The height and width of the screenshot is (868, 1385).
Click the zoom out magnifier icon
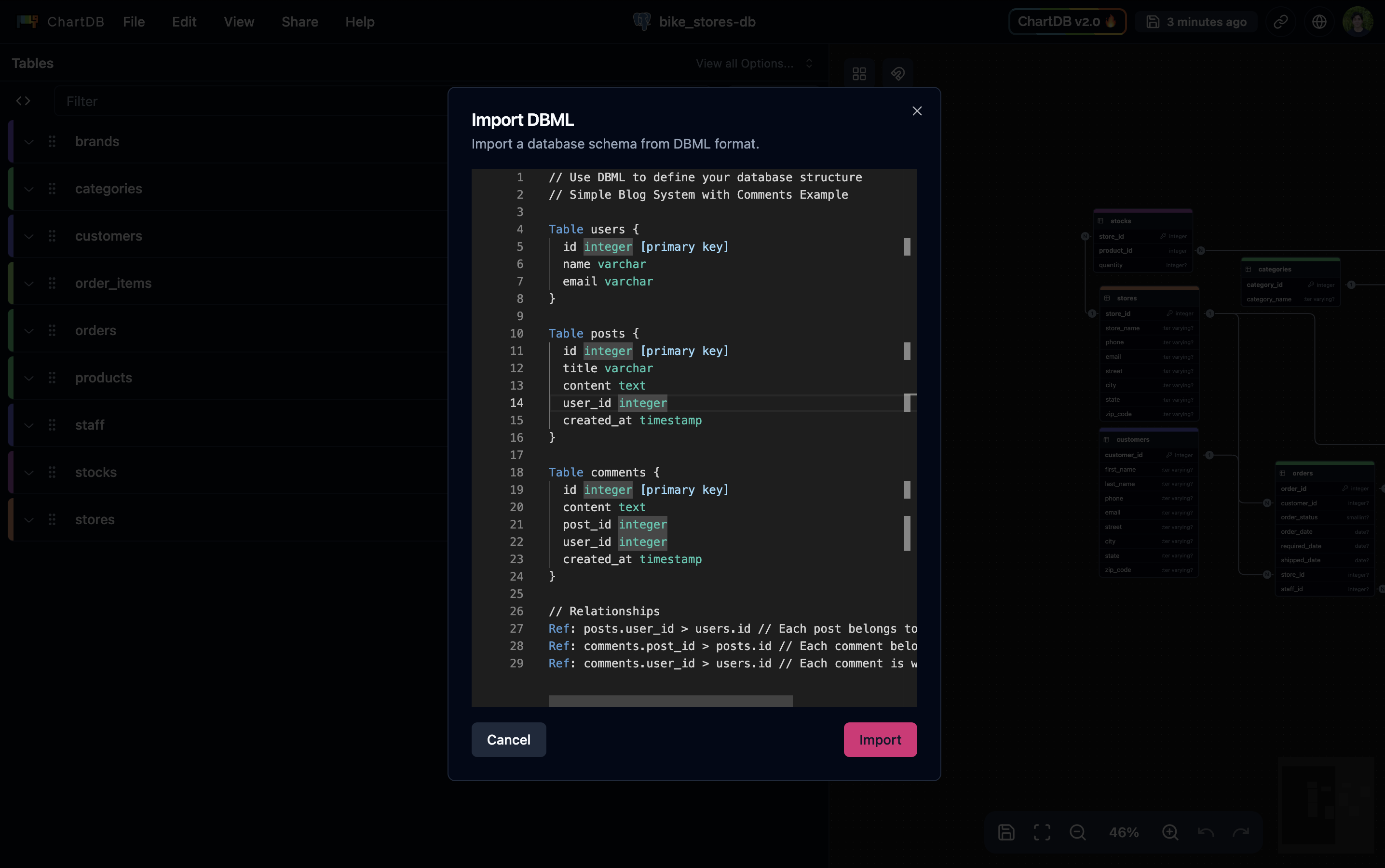(1077, 832)
